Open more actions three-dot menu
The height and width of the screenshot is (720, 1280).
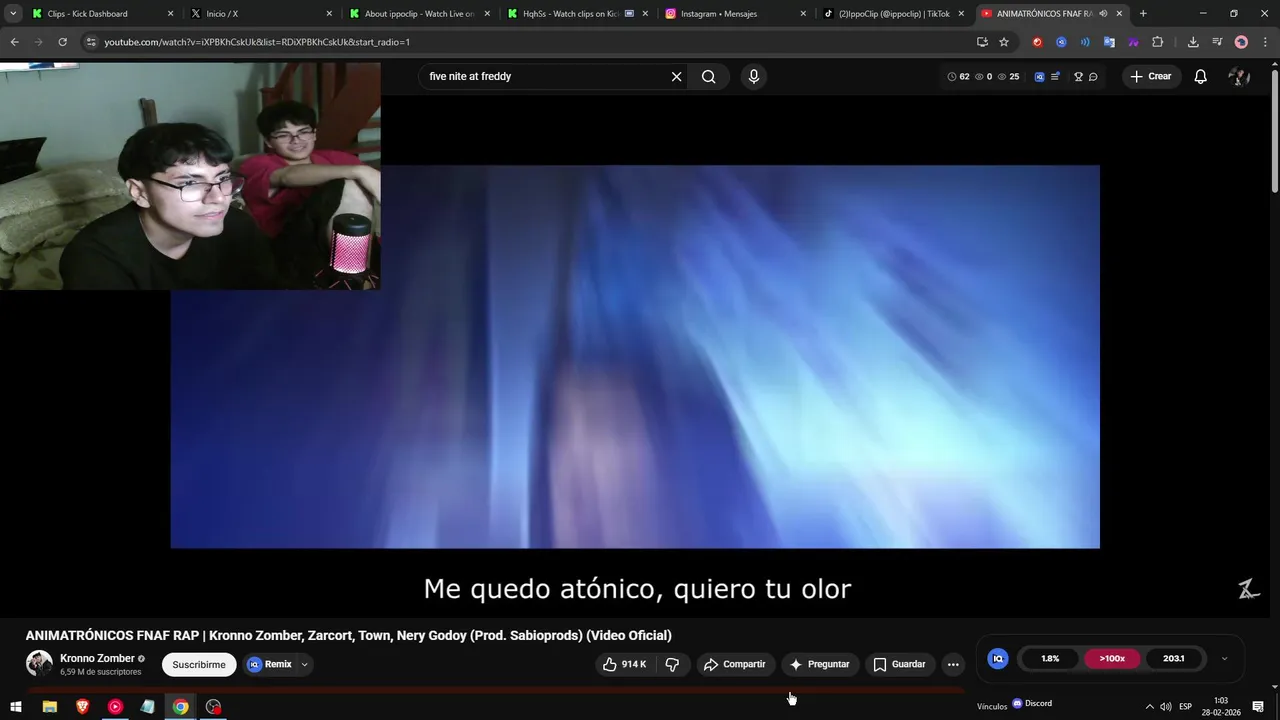(953, 664)
